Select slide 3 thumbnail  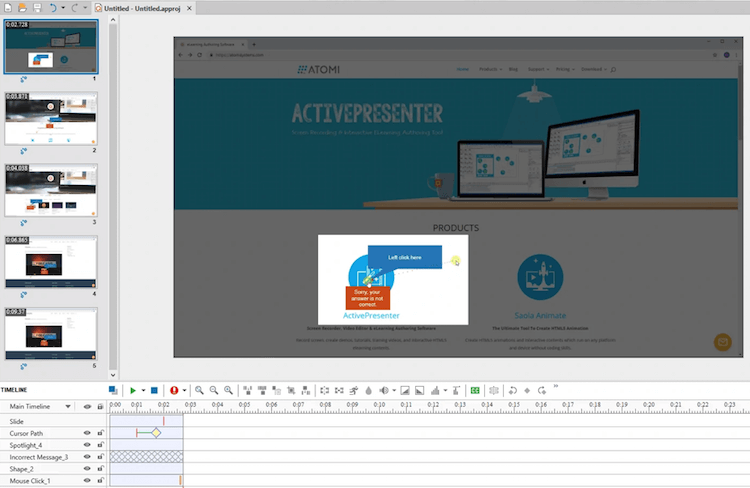pyautogui.click(x=51, y=190)
